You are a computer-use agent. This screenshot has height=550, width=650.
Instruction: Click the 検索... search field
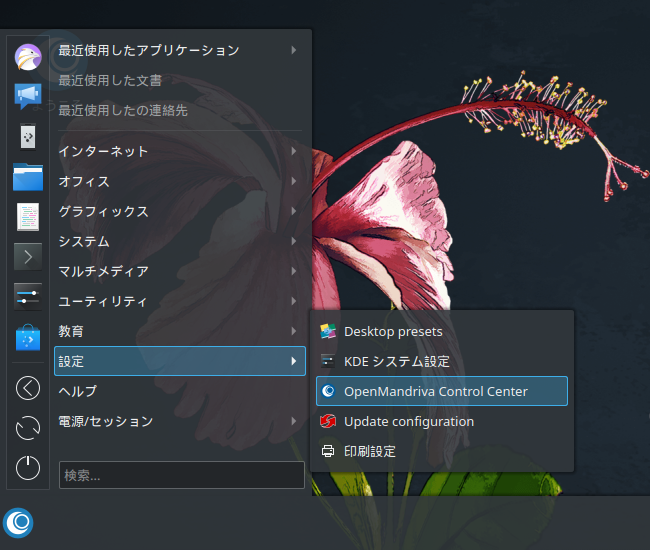coord(182,475)
